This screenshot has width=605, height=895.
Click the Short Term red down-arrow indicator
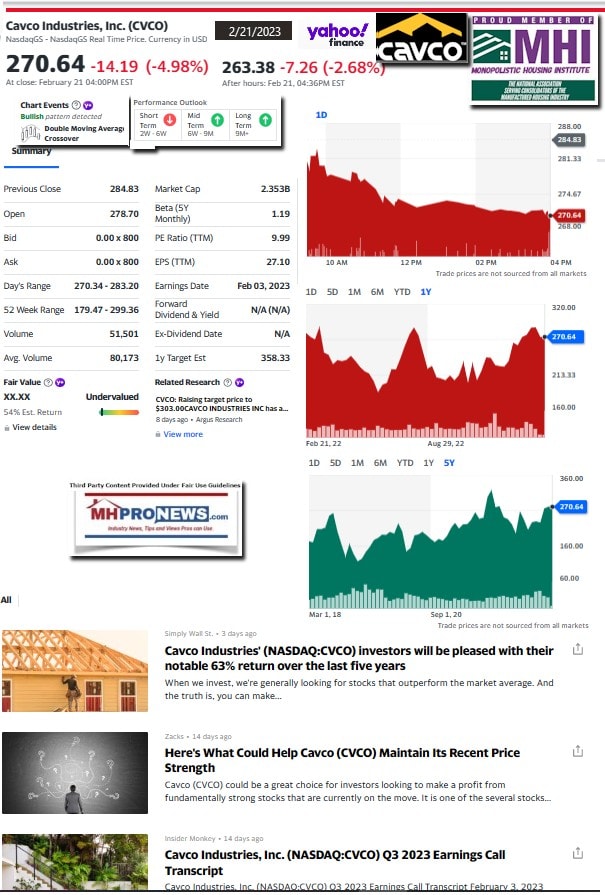pos(170,120)
